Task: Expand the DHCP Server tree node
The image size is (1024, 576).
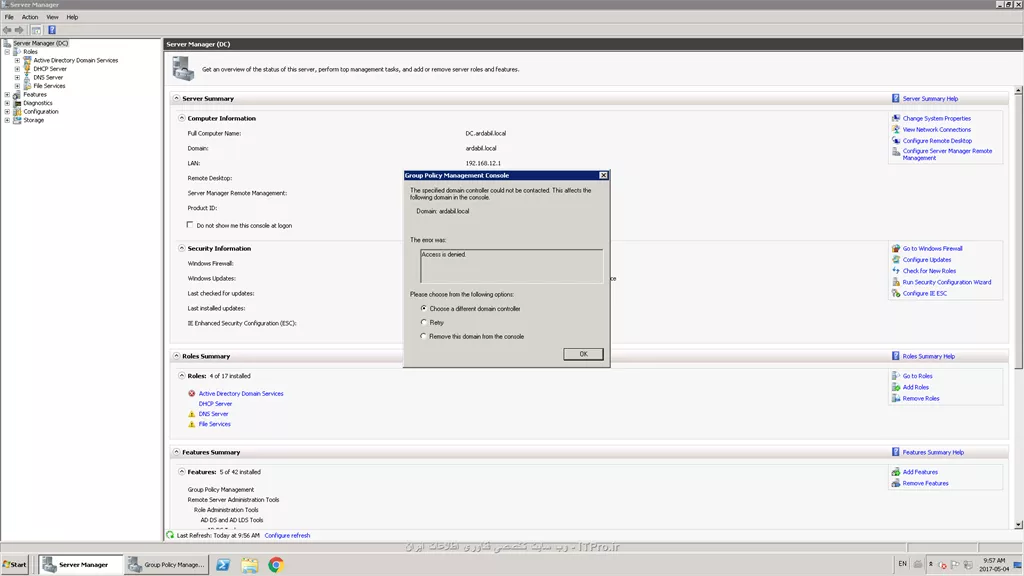Action: [17, 69]
